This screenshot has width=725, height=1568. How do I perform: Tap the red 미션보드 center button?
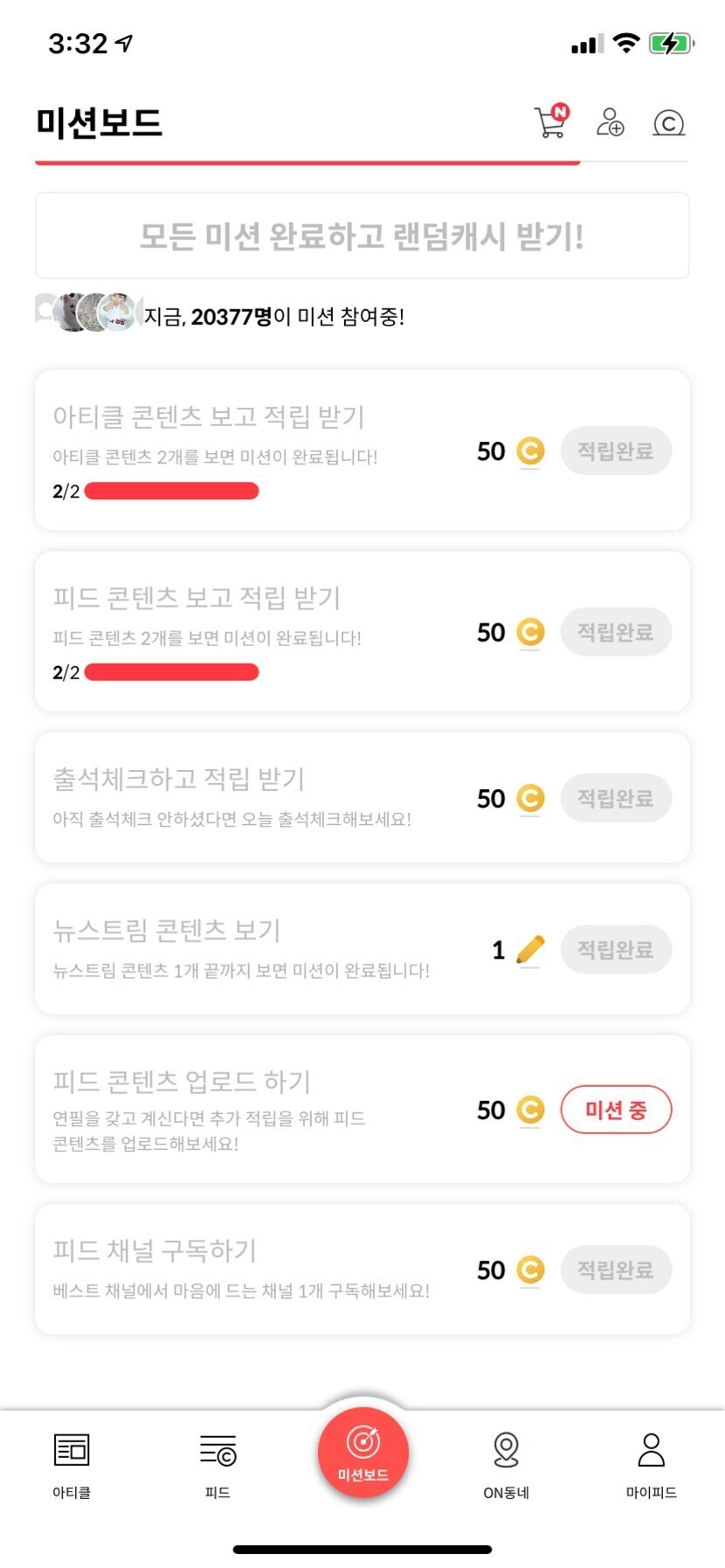click(362, 1451)
